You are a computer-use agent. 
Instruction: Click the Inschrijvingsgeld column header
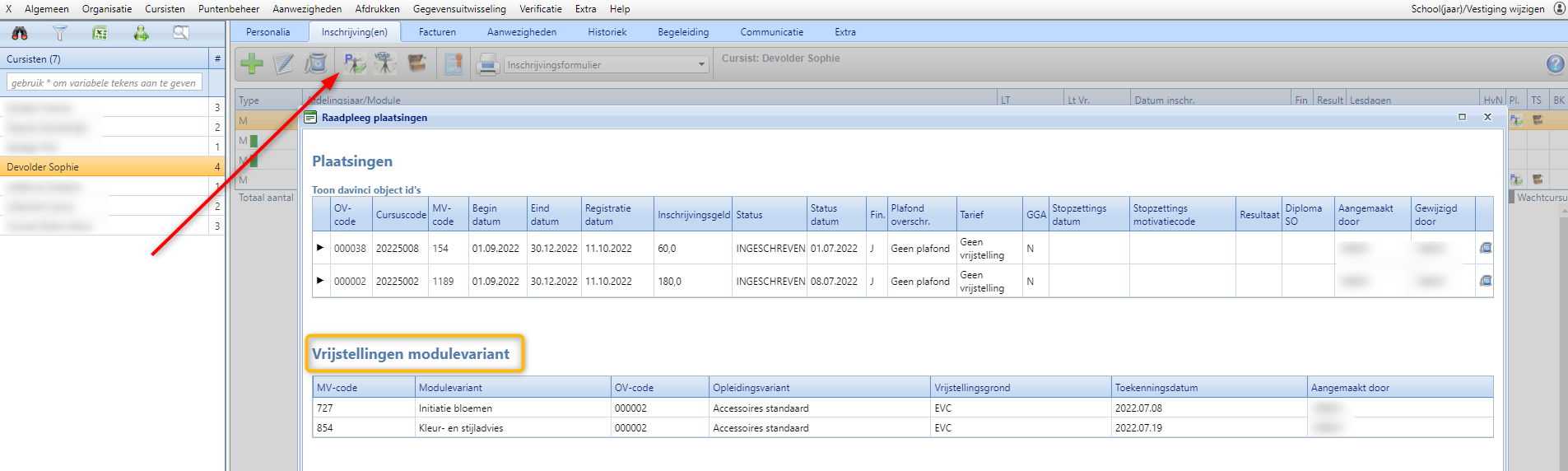pyautogui.click(x=693, y=215)
